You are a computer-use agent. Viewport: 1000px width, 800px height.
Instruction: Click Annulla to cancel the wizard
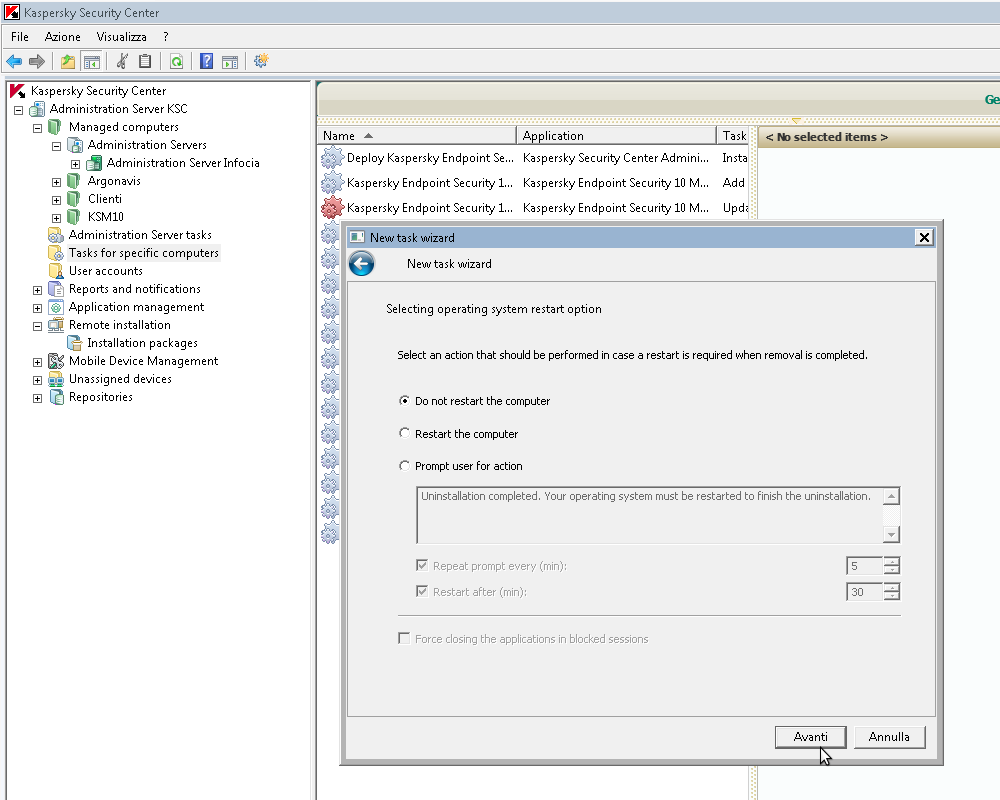click(889, 737)
